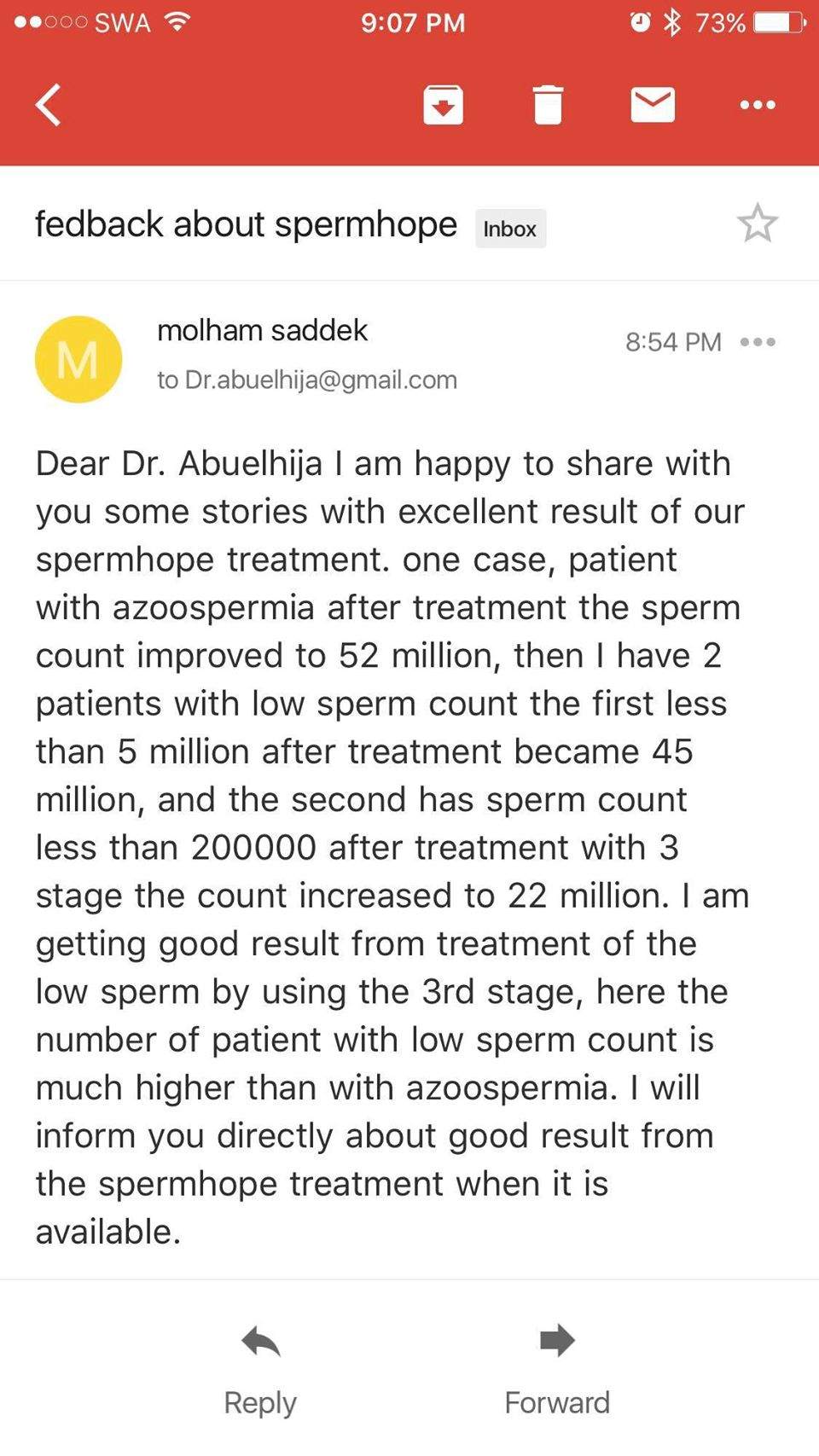
Task: Tap the Forward label
Action: click(x=557, y=1402)
